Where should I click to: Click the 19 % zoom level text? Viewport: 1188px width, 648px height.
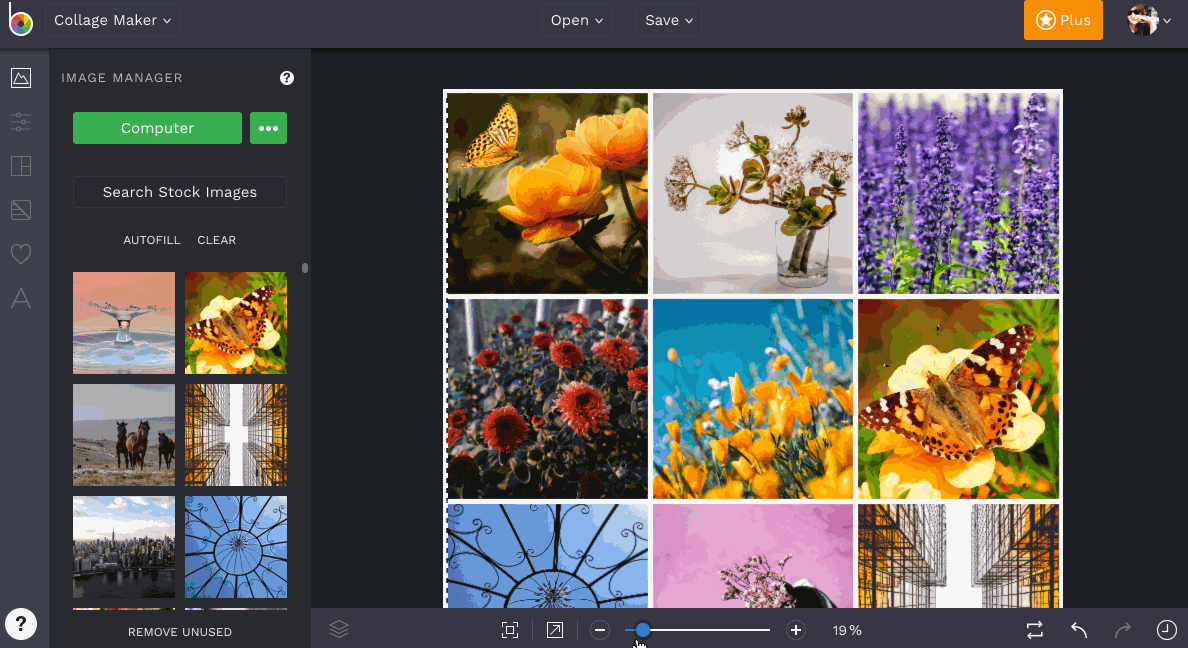tap(847, 631)
